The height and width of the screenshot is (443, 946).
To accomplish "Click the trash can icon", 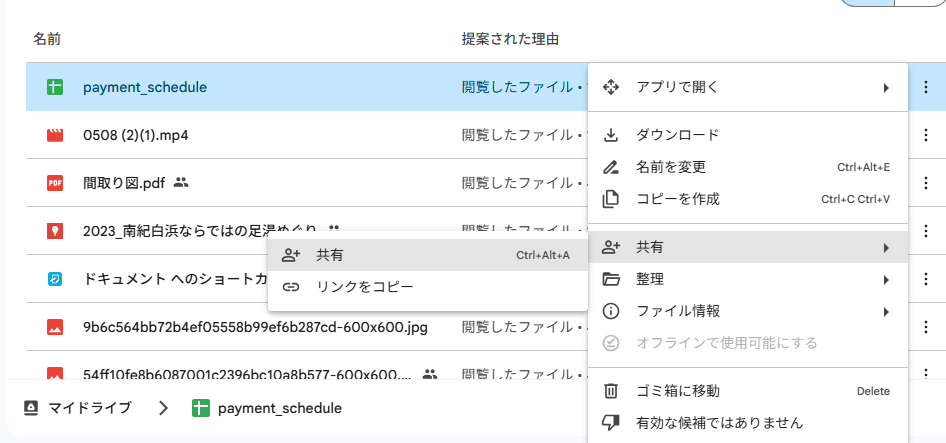I will (611, 391).
